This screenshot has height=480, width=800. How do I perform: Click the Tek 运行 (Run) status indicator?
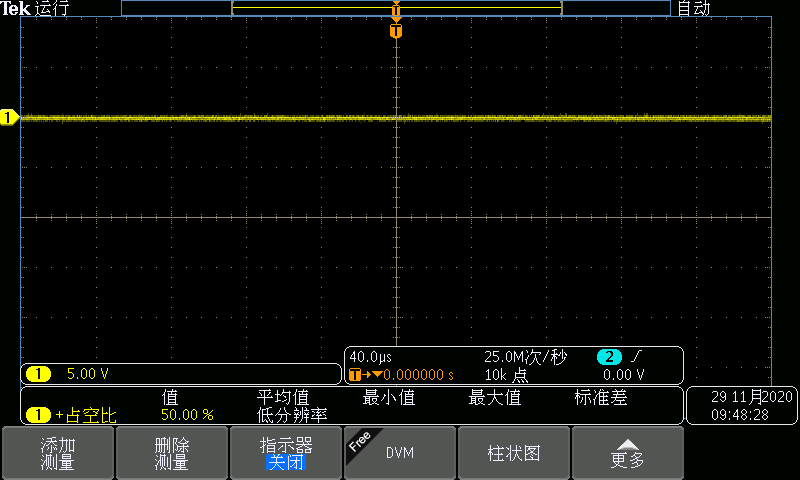pos(34,8)
